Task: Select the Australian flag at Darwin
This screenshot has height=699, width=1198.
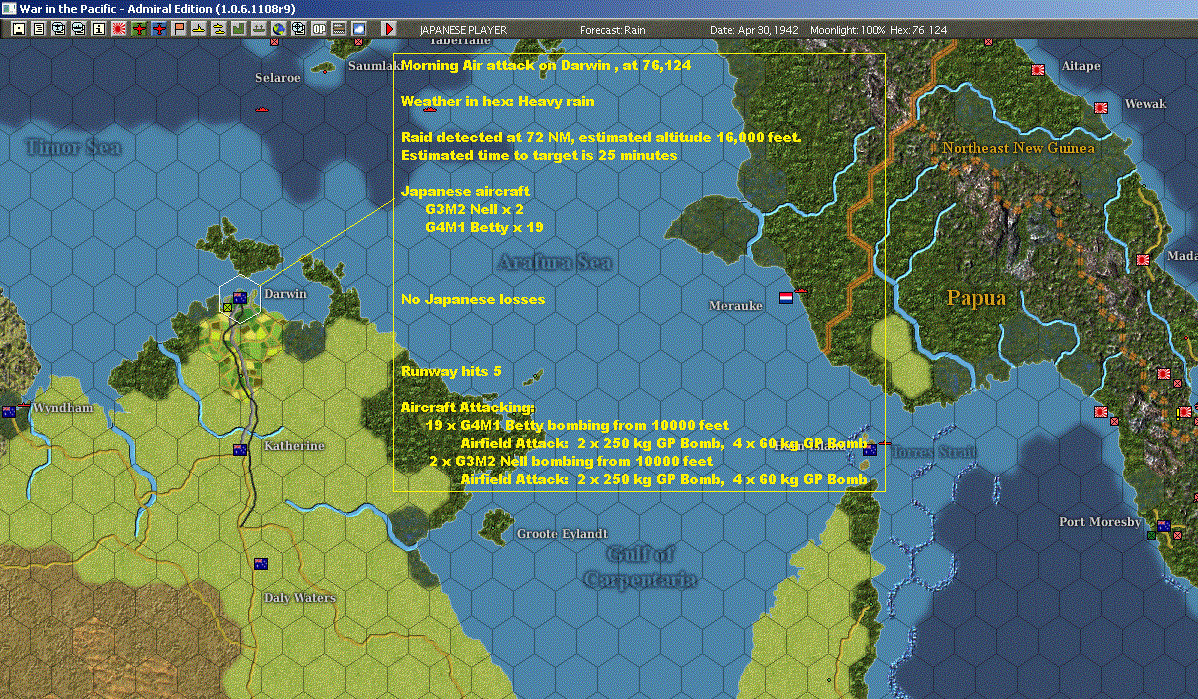Action: pyautogui.click(x=240, y=297)
